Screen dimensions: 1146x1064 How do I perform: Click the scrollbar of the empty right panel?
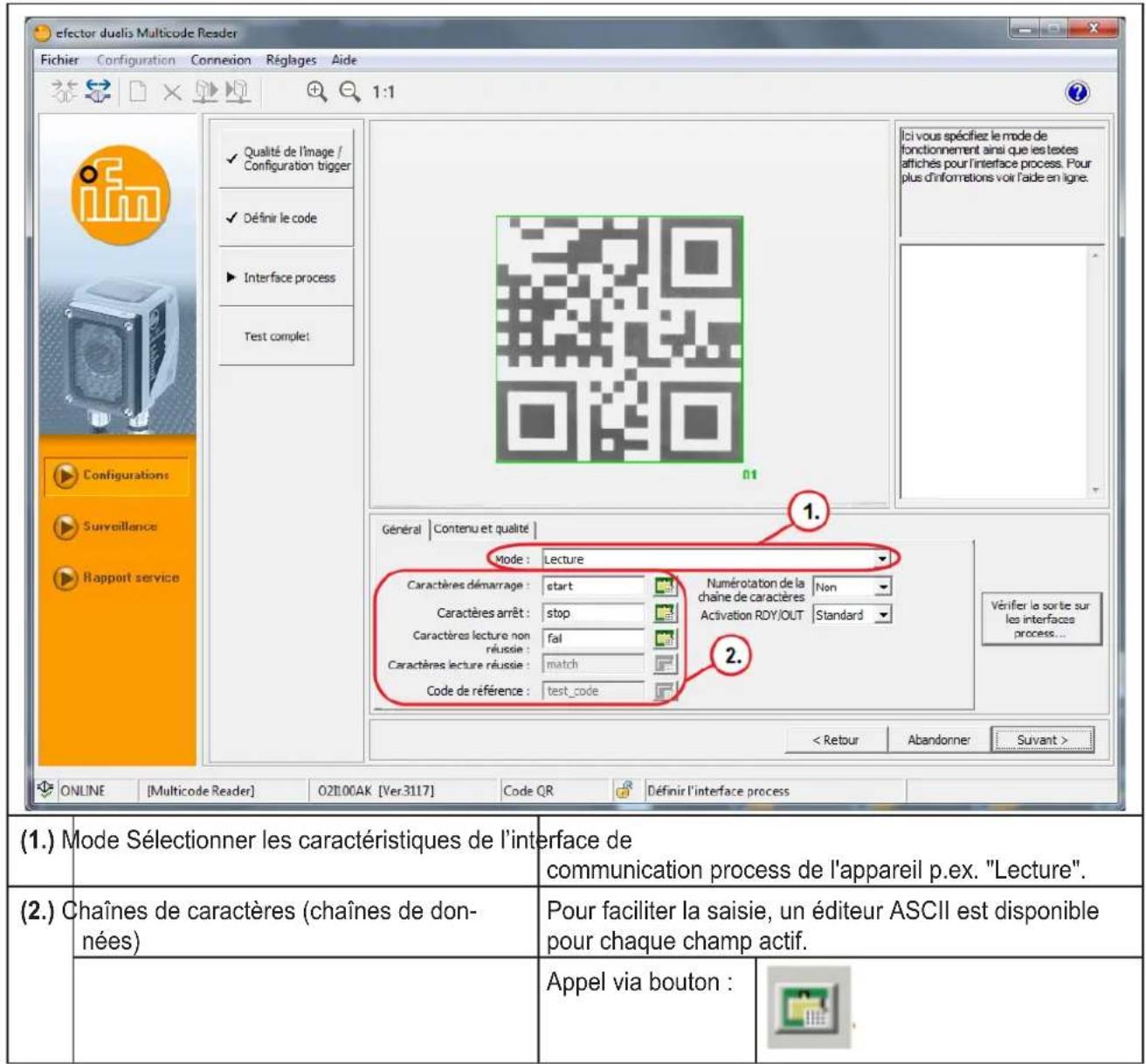coord(1095,374)
